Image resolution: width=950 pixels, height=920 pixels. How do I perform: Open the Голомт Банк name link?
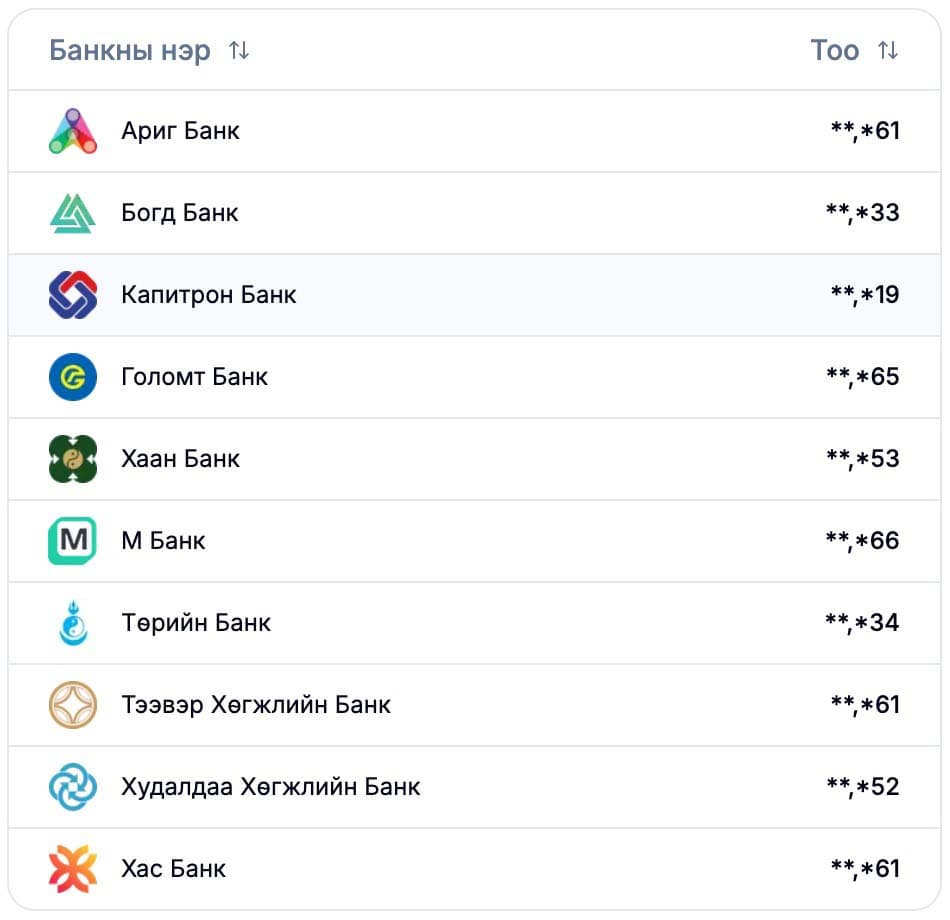click(x=194, y=377)
